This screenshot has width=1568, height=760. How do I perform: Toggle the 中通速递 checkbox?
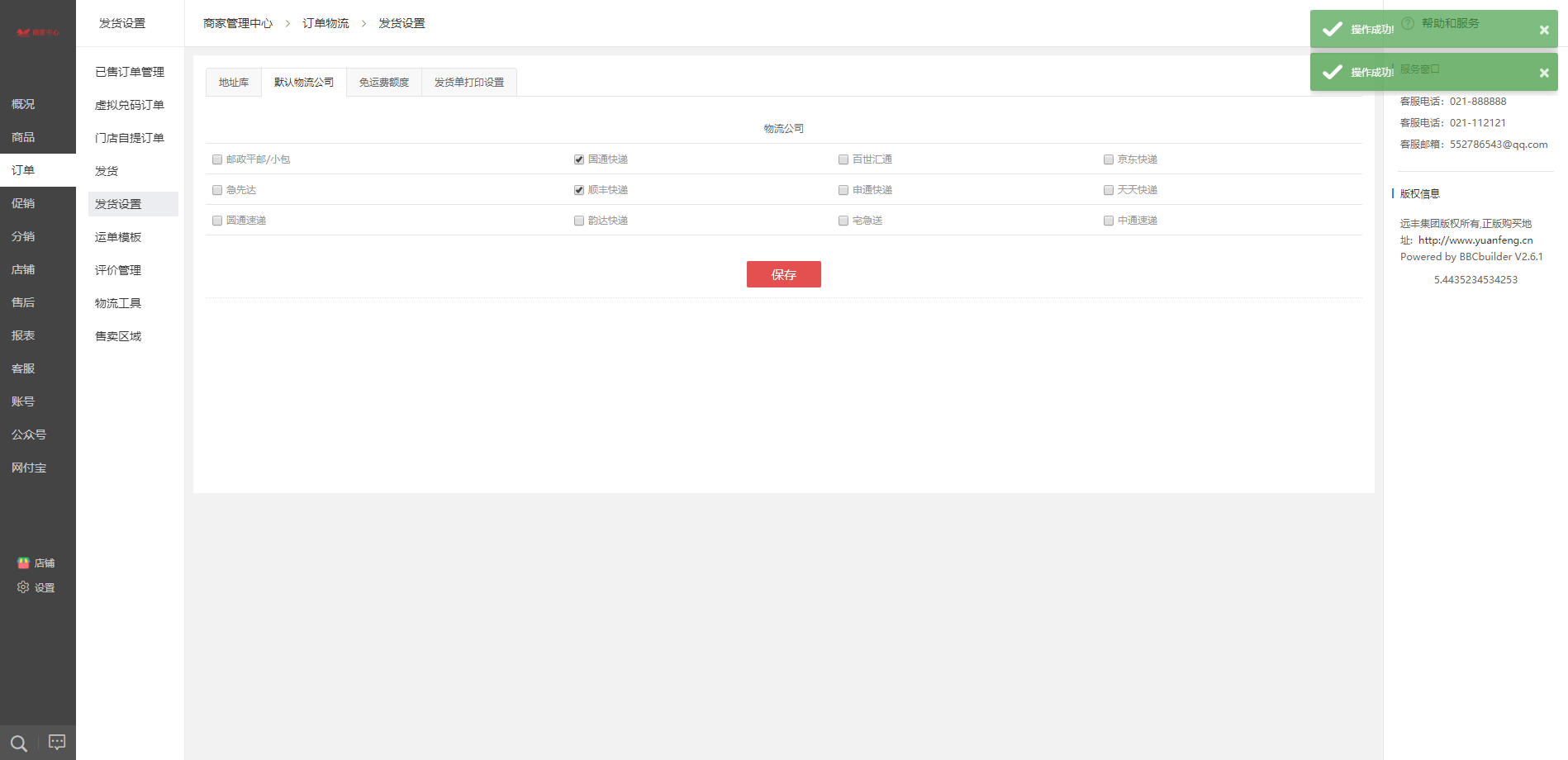pos(1109,221)
